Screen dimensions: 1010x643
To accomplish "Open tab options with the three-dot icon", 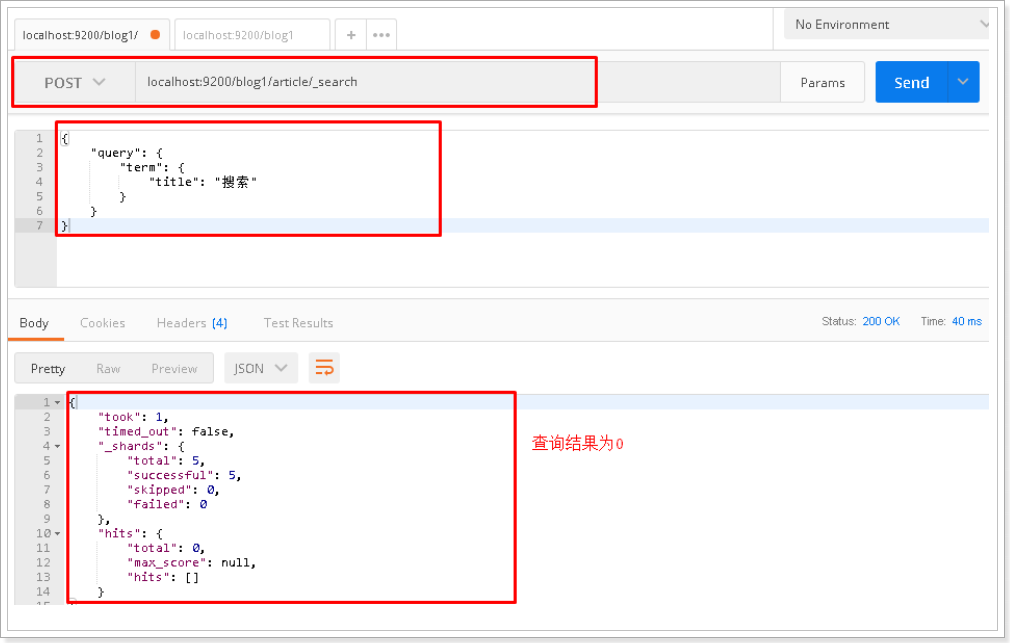I will coord(381,35).
